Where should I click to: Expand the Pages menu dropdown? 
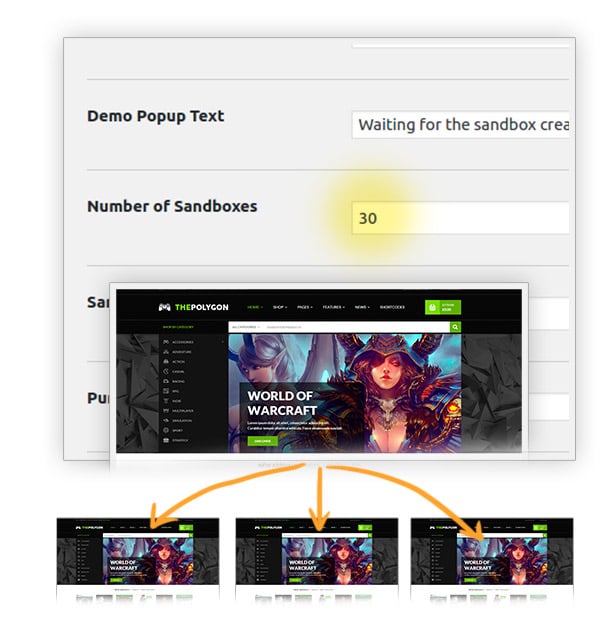click(x=305, y=307)
